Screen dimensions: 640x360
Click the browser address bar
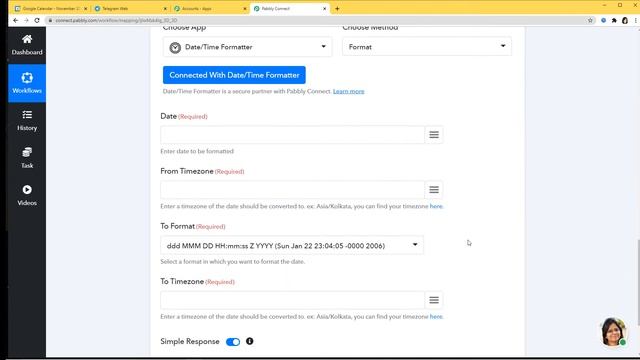[x=318, y=20]
